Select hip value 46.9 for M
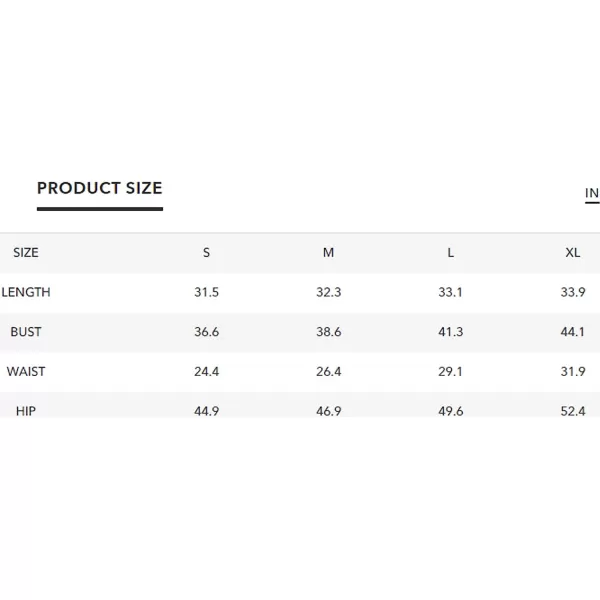Screen dimensions: 600x600 328,411
